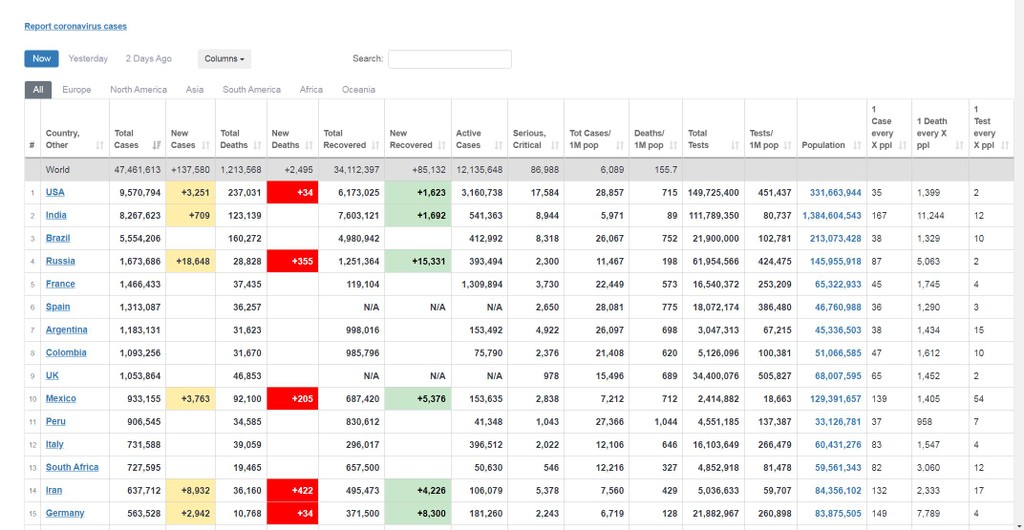Image resolution: width=1024 pixels, height=530 pixels.
Task: Open India population link 1,384,604,543
Action: (x=832, y=215)
